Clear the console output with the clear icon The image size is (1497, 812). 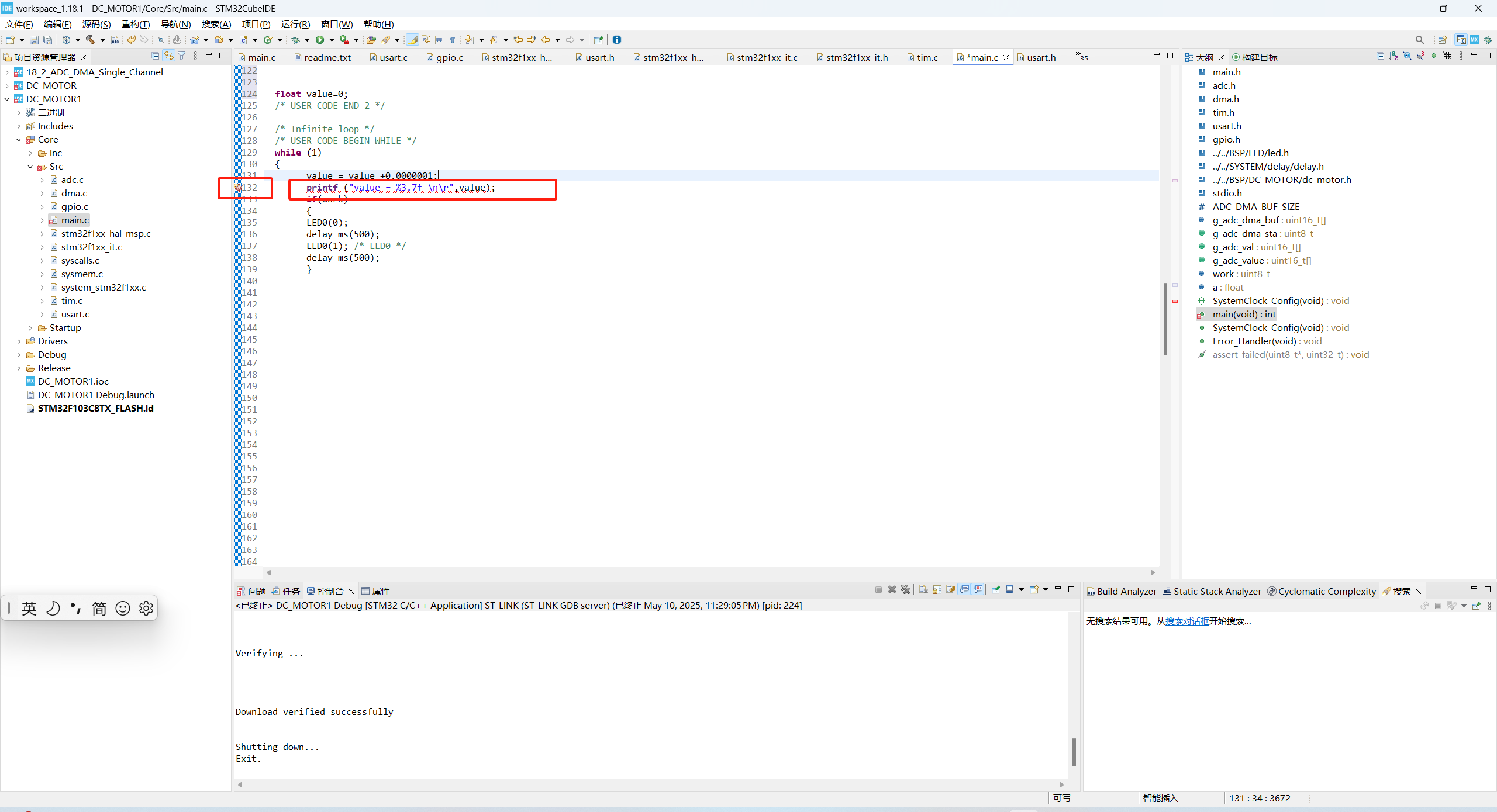click(923, 590)
